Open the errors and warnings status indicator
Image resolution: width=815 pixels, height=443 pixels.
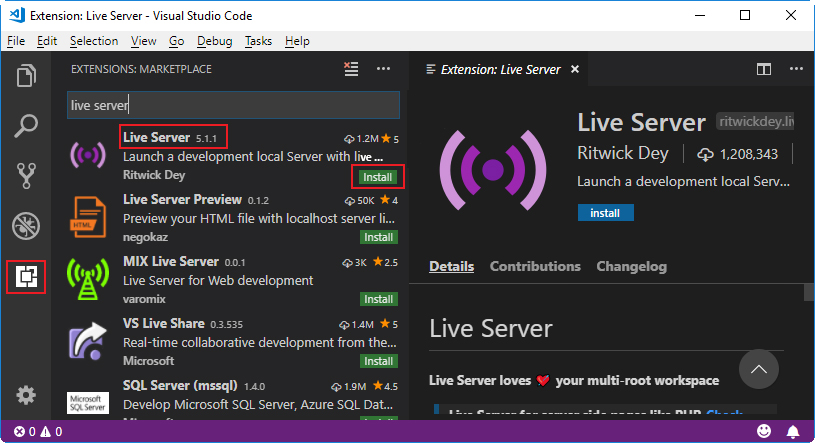(38, 432)
